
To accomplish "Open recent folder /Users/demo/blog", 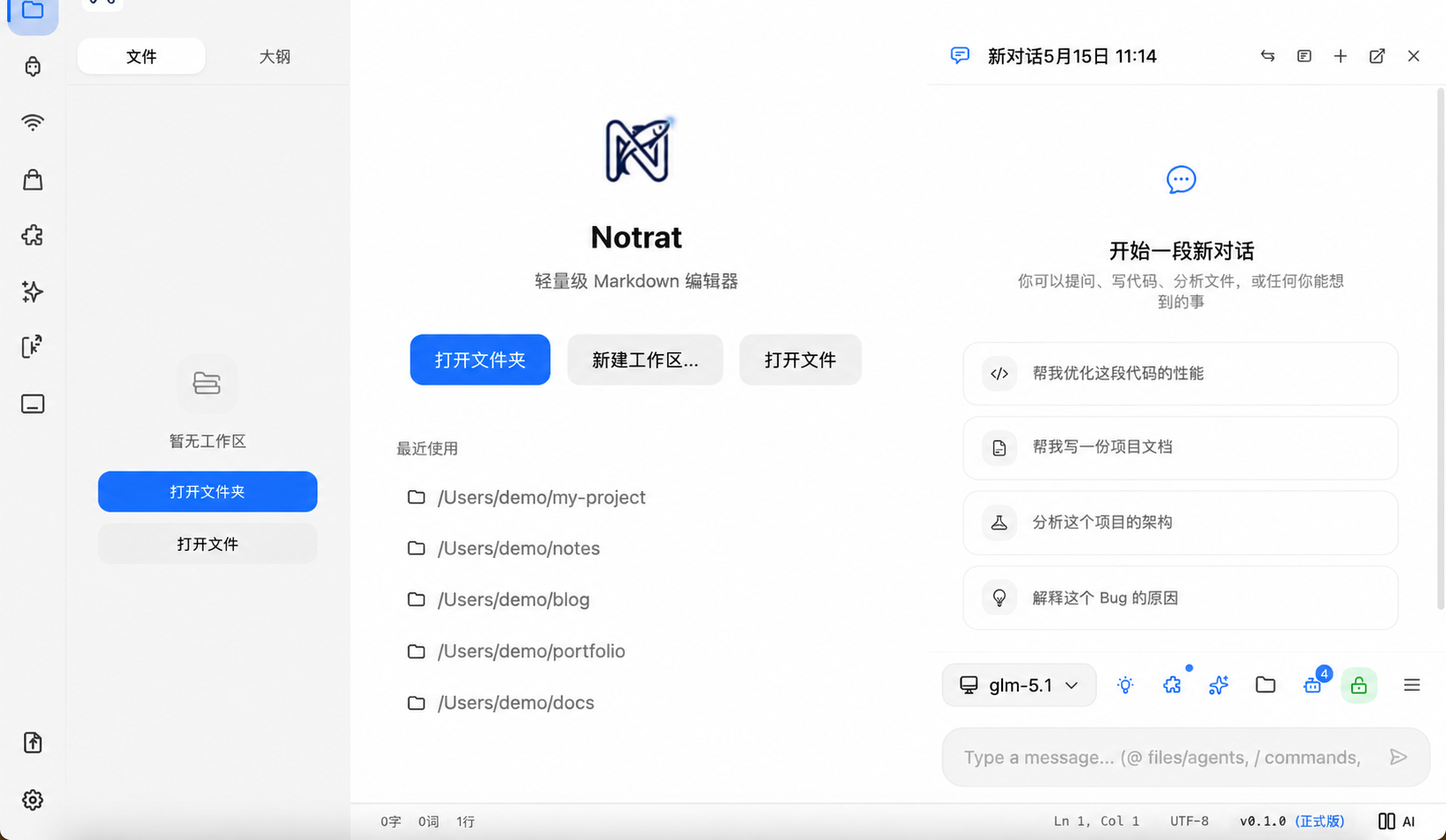I will pyautogui.click(x=498, y=599).
